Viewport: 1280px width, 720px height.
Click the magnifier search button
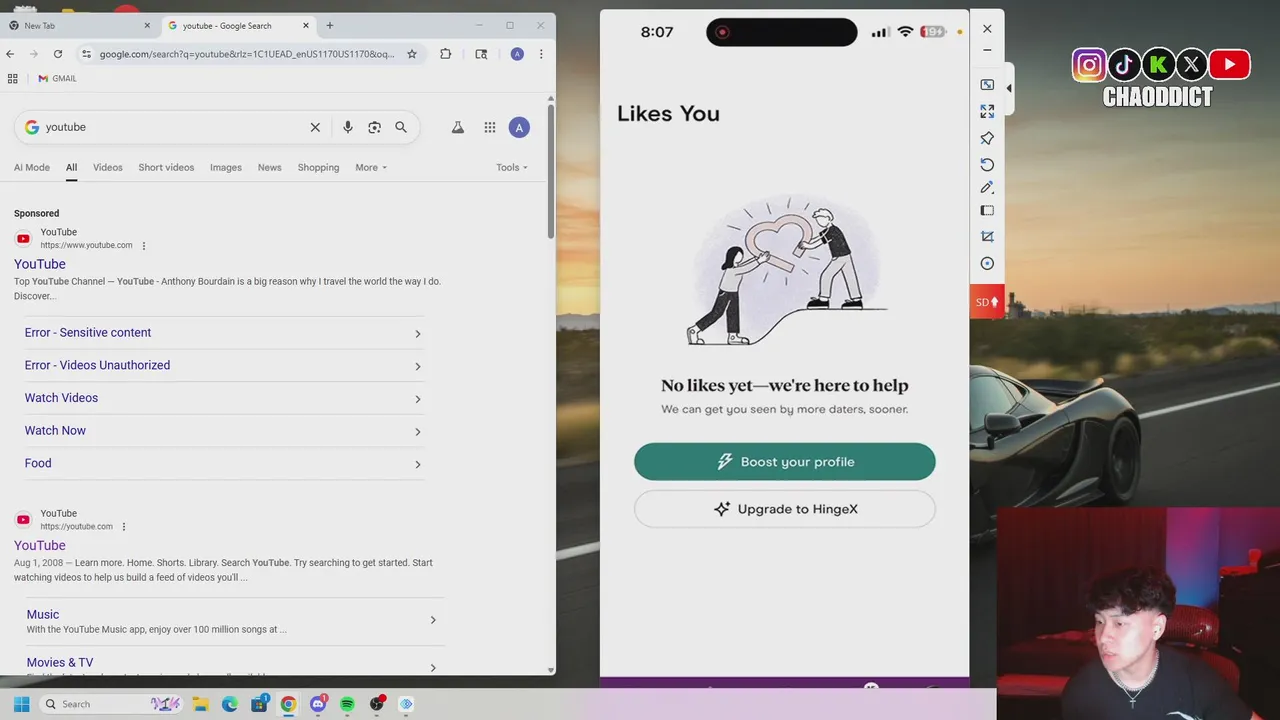tap(401, 127)
